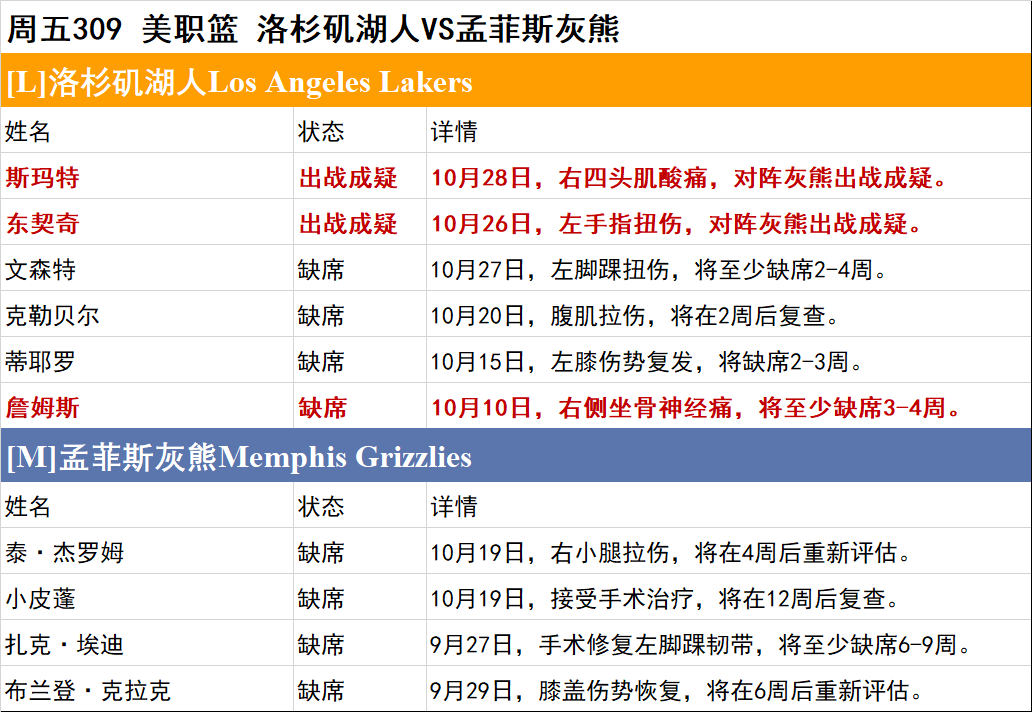The width and height of the screenshot is (1032, 712).
Task: Select the red name cell 詹姆斯
Action: click(43, 408)
